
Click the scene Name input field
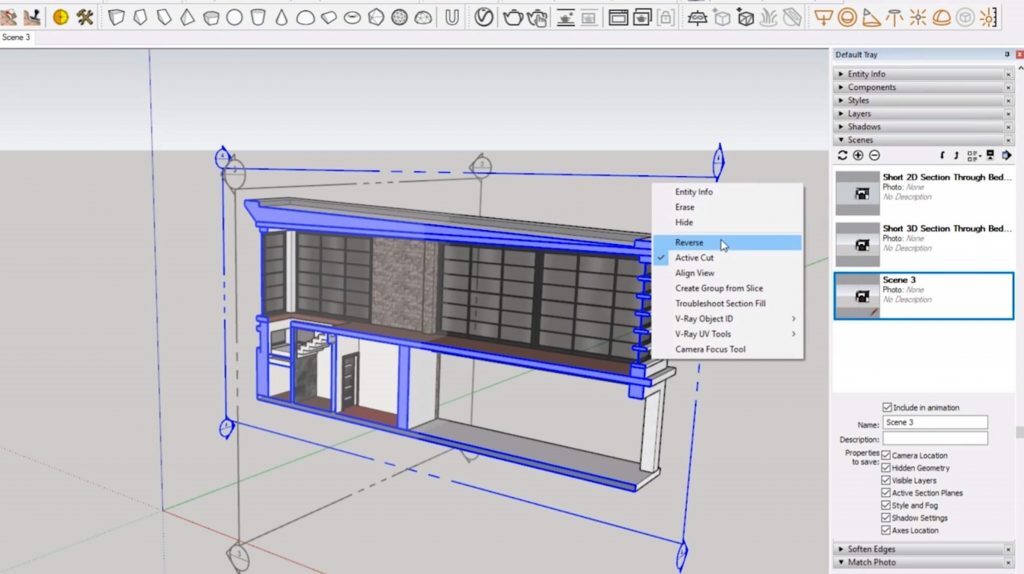935,423
